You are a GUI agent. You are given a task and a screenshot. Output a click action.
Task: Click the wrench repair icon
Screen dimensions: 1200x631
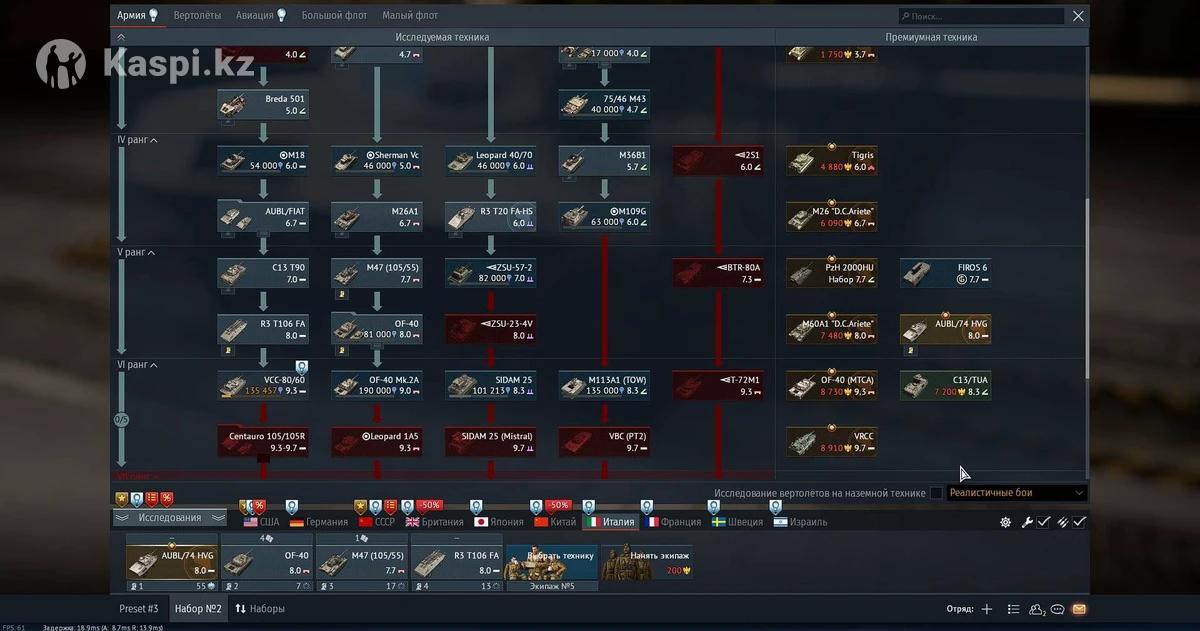[x=1027, y=522]
